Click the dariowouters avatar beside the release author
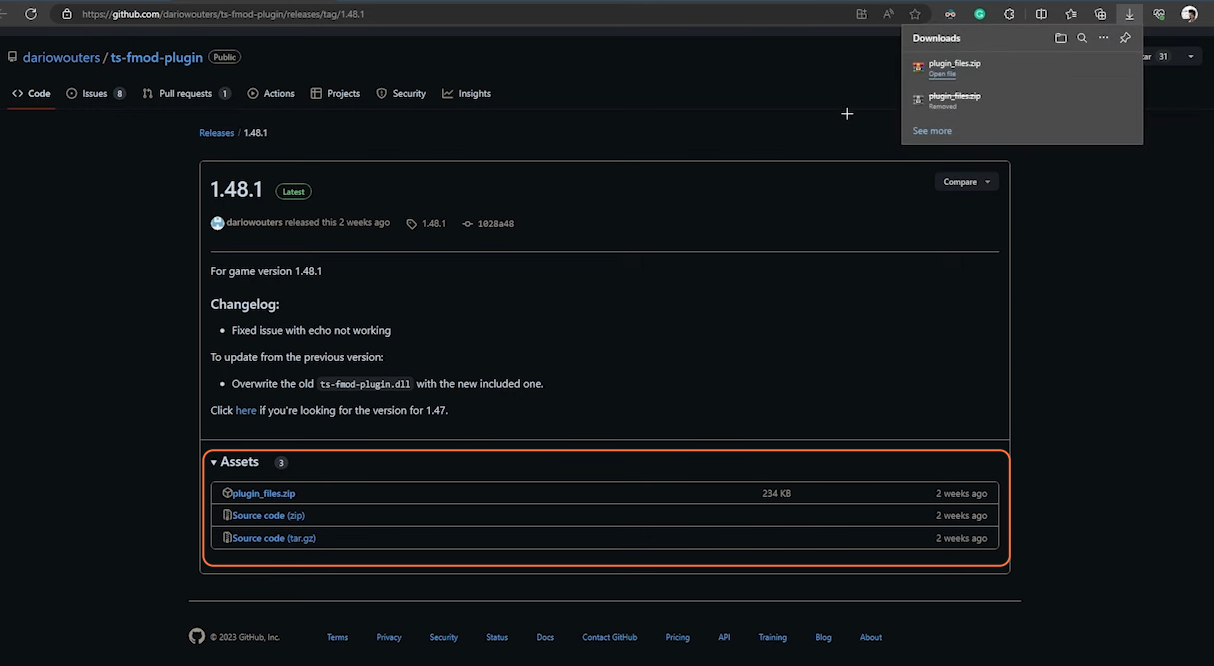Viewport: 1214px width, 666px height. point(217,223)
